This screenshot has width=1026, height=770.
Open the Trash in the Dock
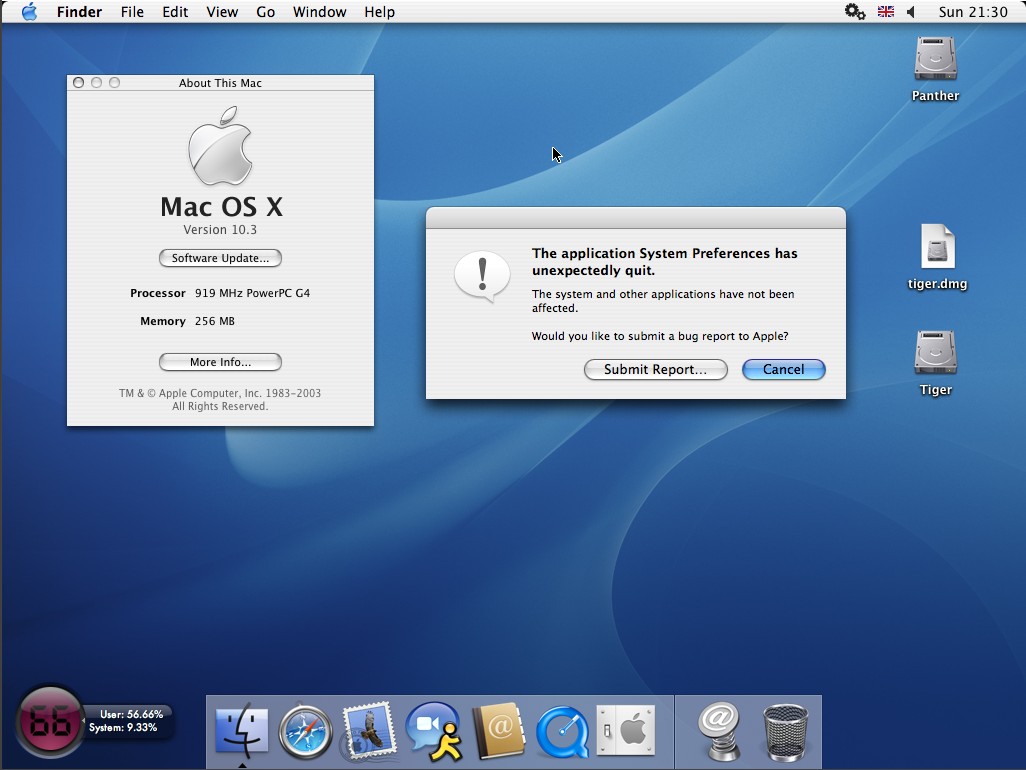[x=785, y=731]
